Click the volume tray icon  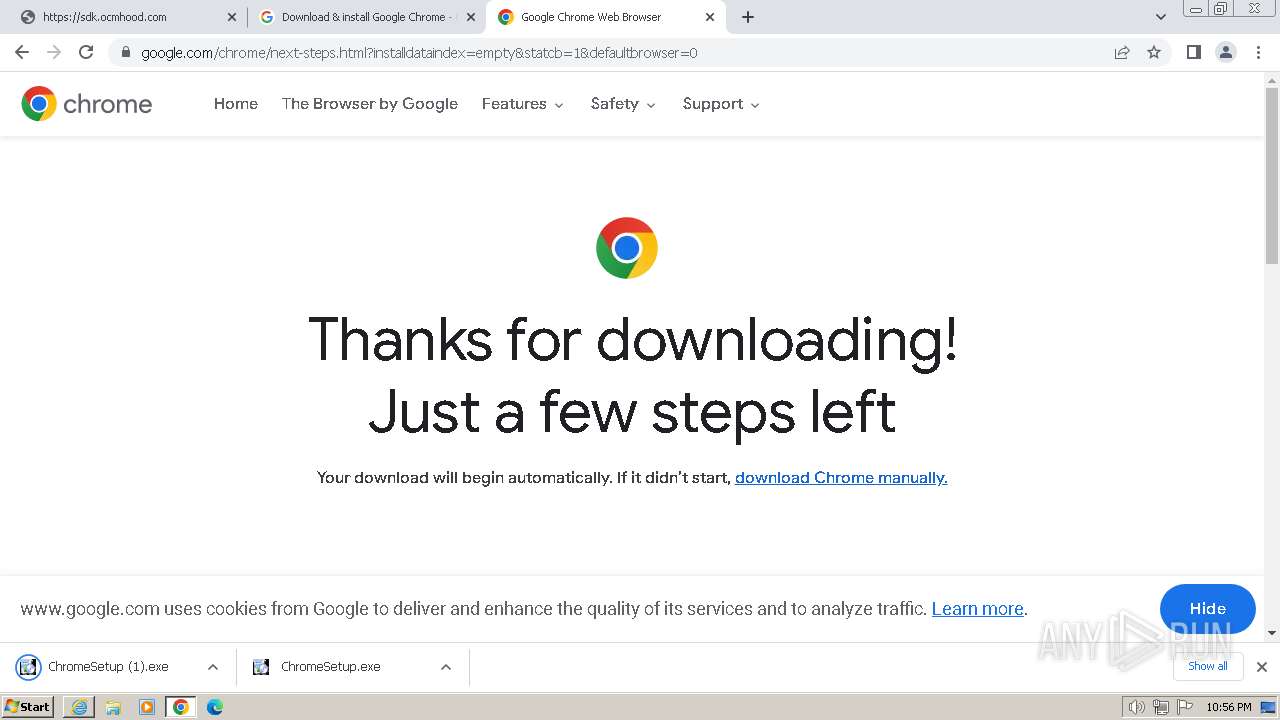[1137, 707]
